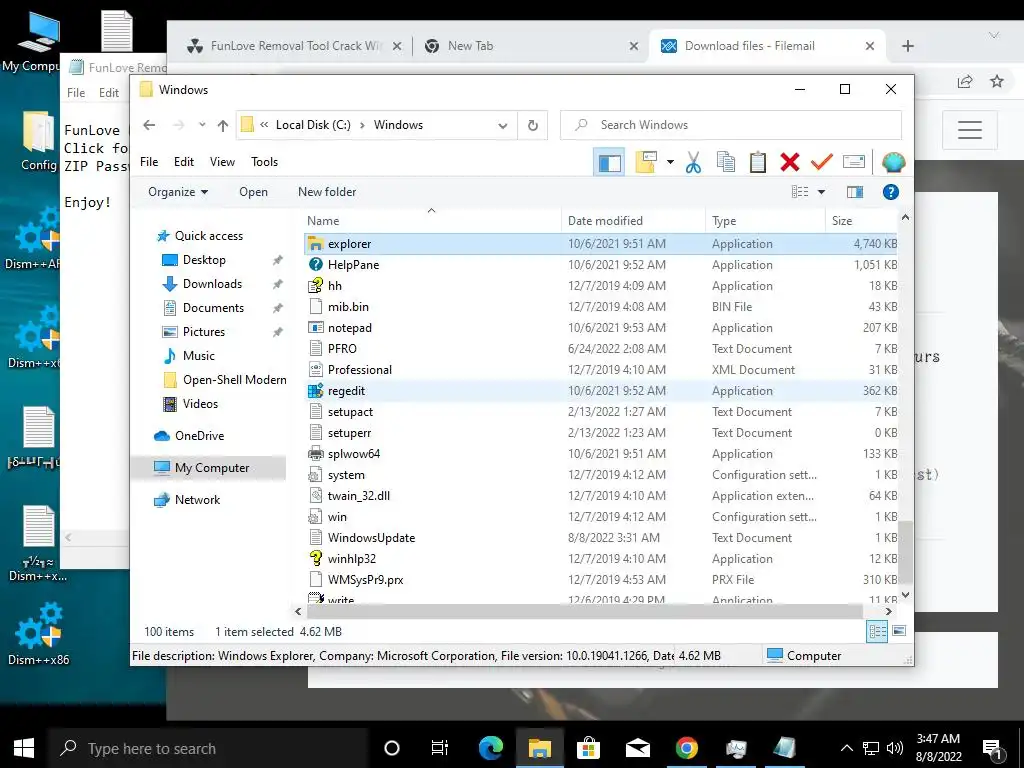Open a new browser tab with plus
The image size is (1024, 768).
pyautogui.click(x=908, y=46)
